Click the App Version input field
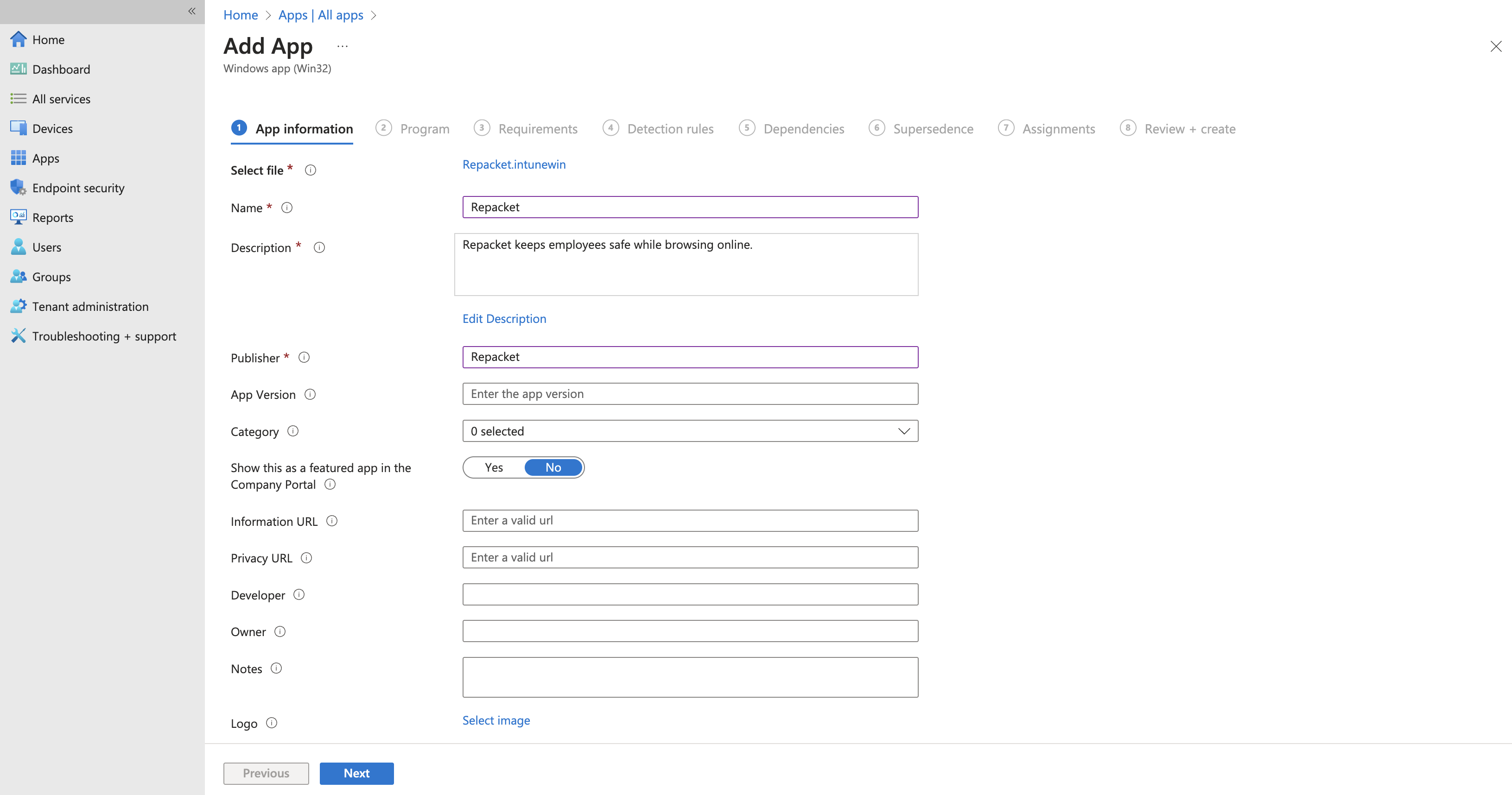Image resolution: width=1512 pixels, height=795 pixels. [690, 394]
